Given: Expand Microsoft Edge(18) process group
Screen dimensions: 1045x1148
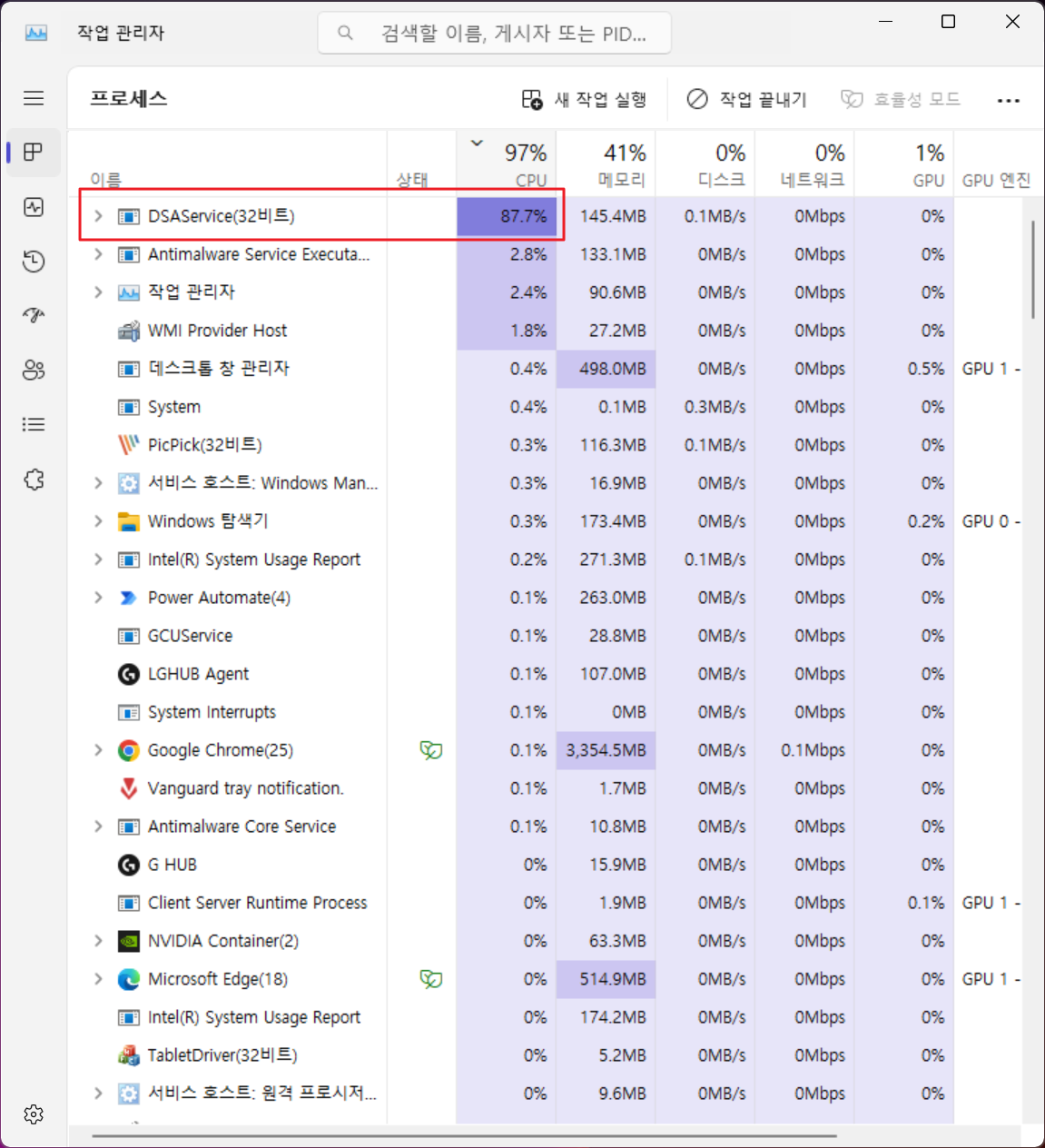Looking at the screenshot, I should 98,979.
